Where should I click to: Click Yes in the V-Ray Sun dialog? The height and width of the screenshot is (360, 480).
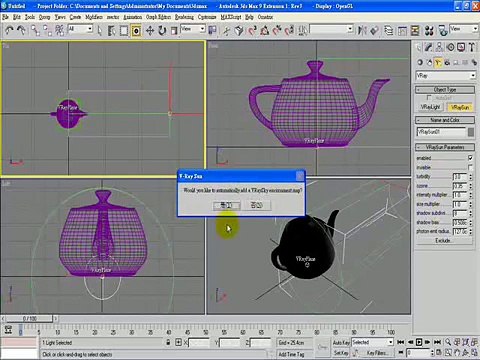(226, 205)
